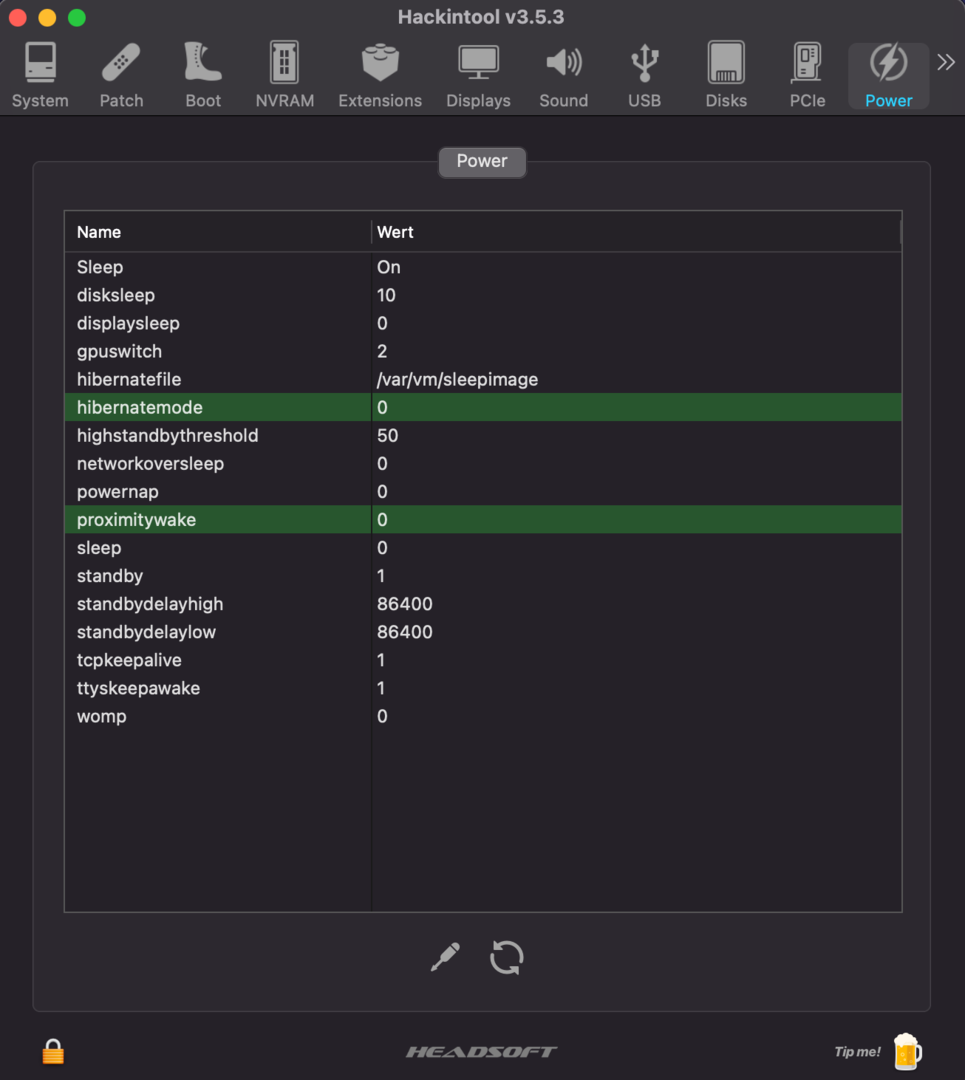Click the orange lock icon
The height and width of the screenshot is (1080, 965).
53,1052
